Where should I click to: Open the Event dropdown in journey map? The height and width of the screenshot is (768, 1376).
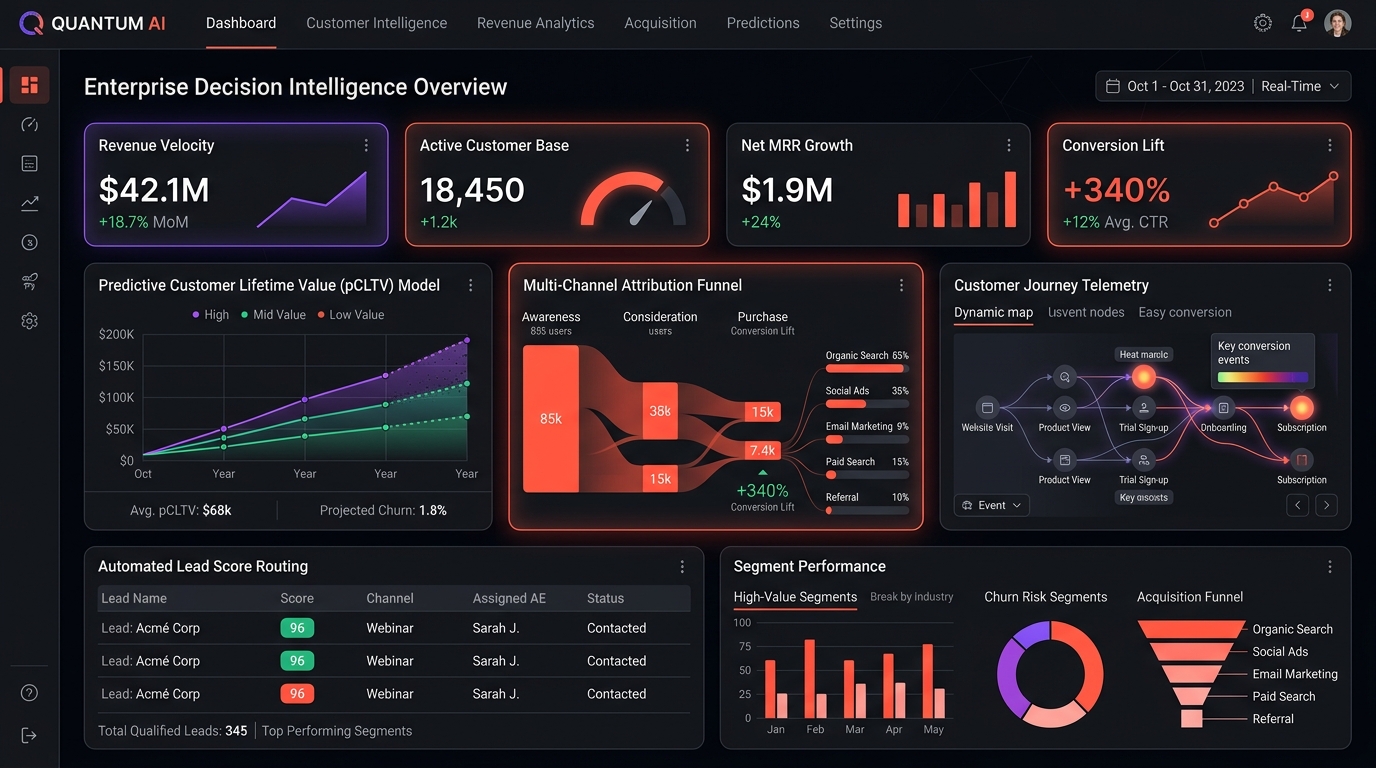991,505
